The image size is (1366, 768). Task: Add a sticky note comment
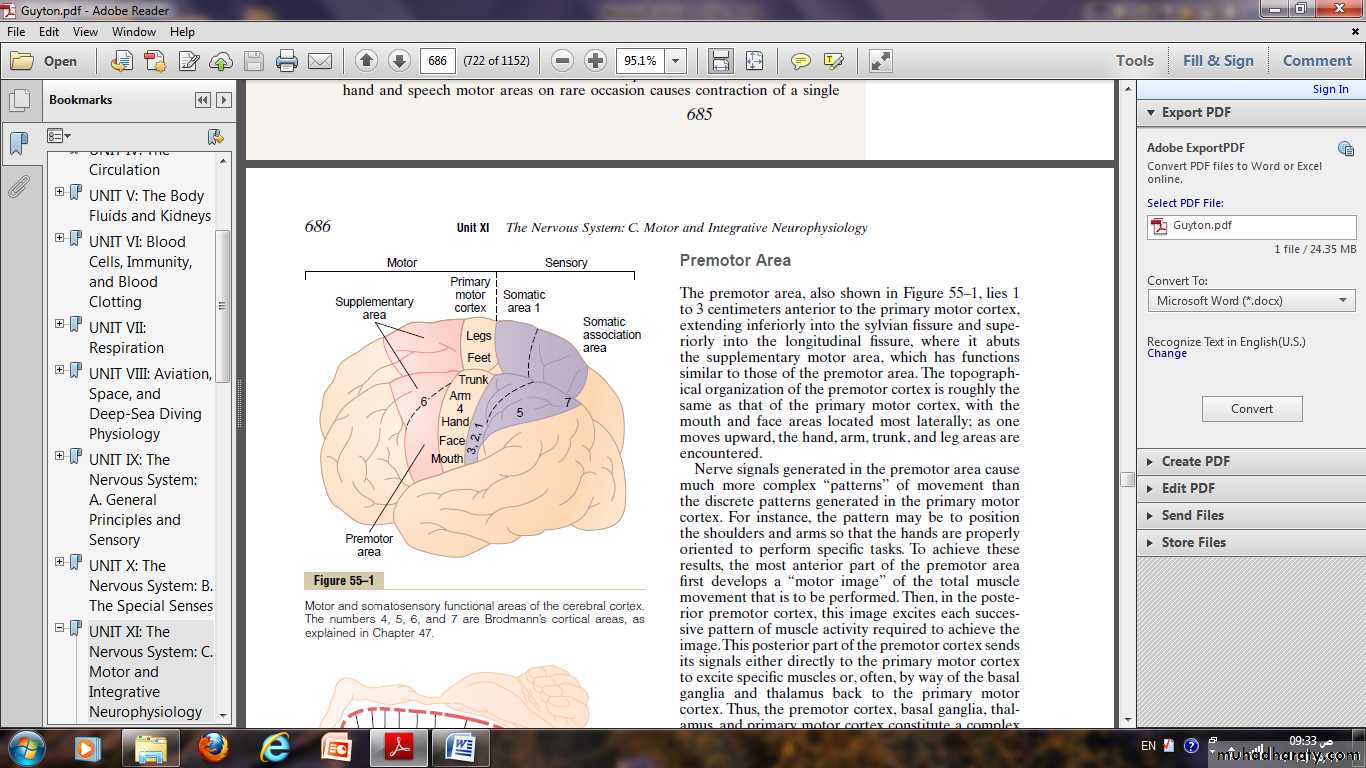pyautogui.click(x=800, y=61)
